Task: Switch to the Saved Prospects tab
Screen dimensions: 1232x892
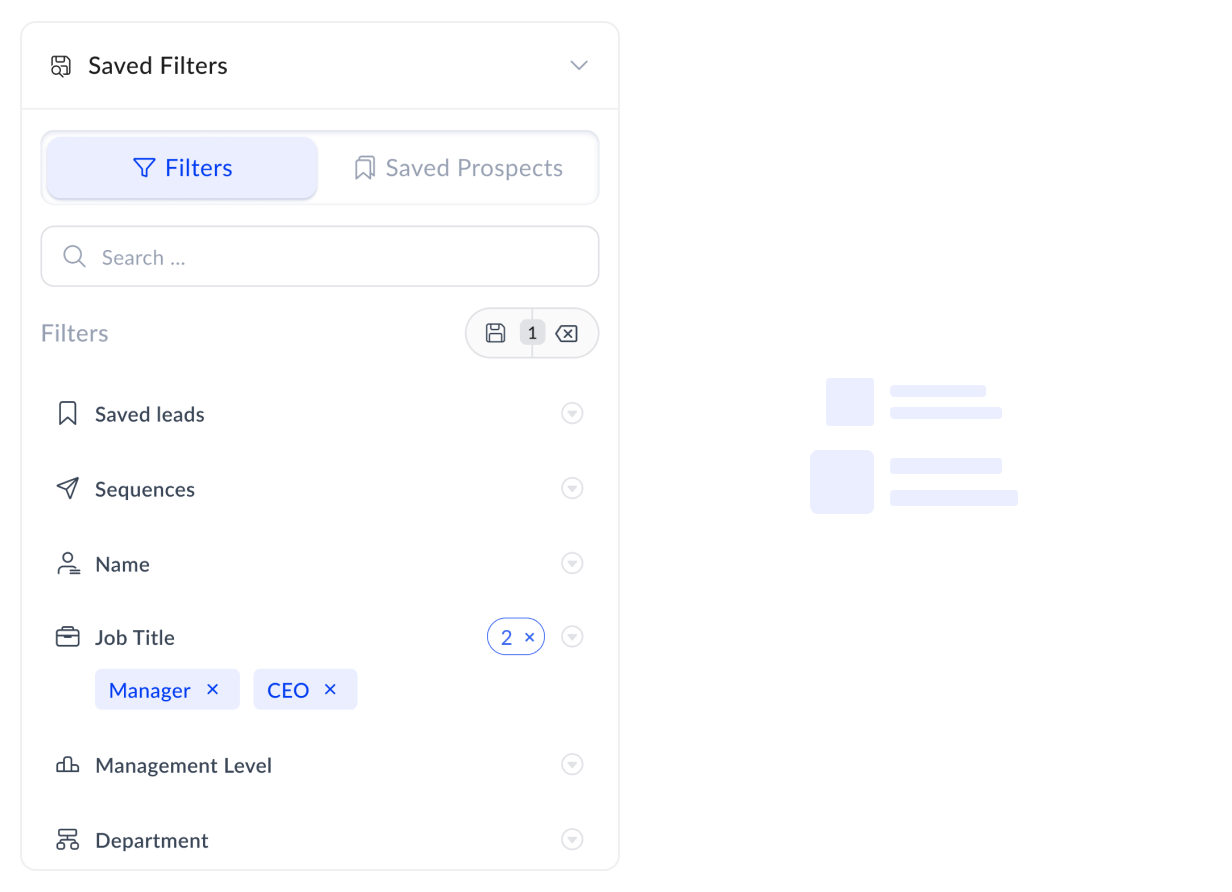Action: click(x=458, y=167)
